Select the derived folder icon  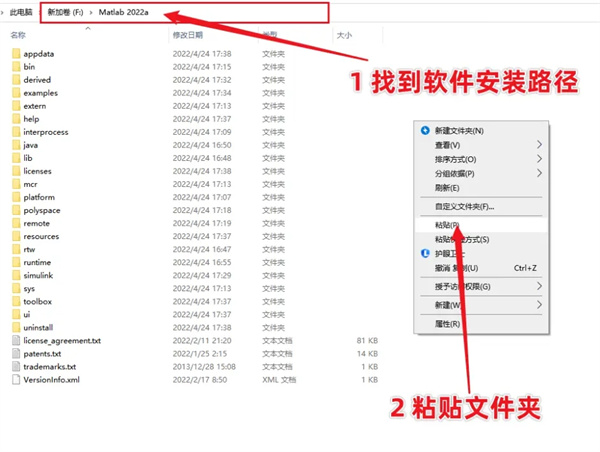click(16, 80)
